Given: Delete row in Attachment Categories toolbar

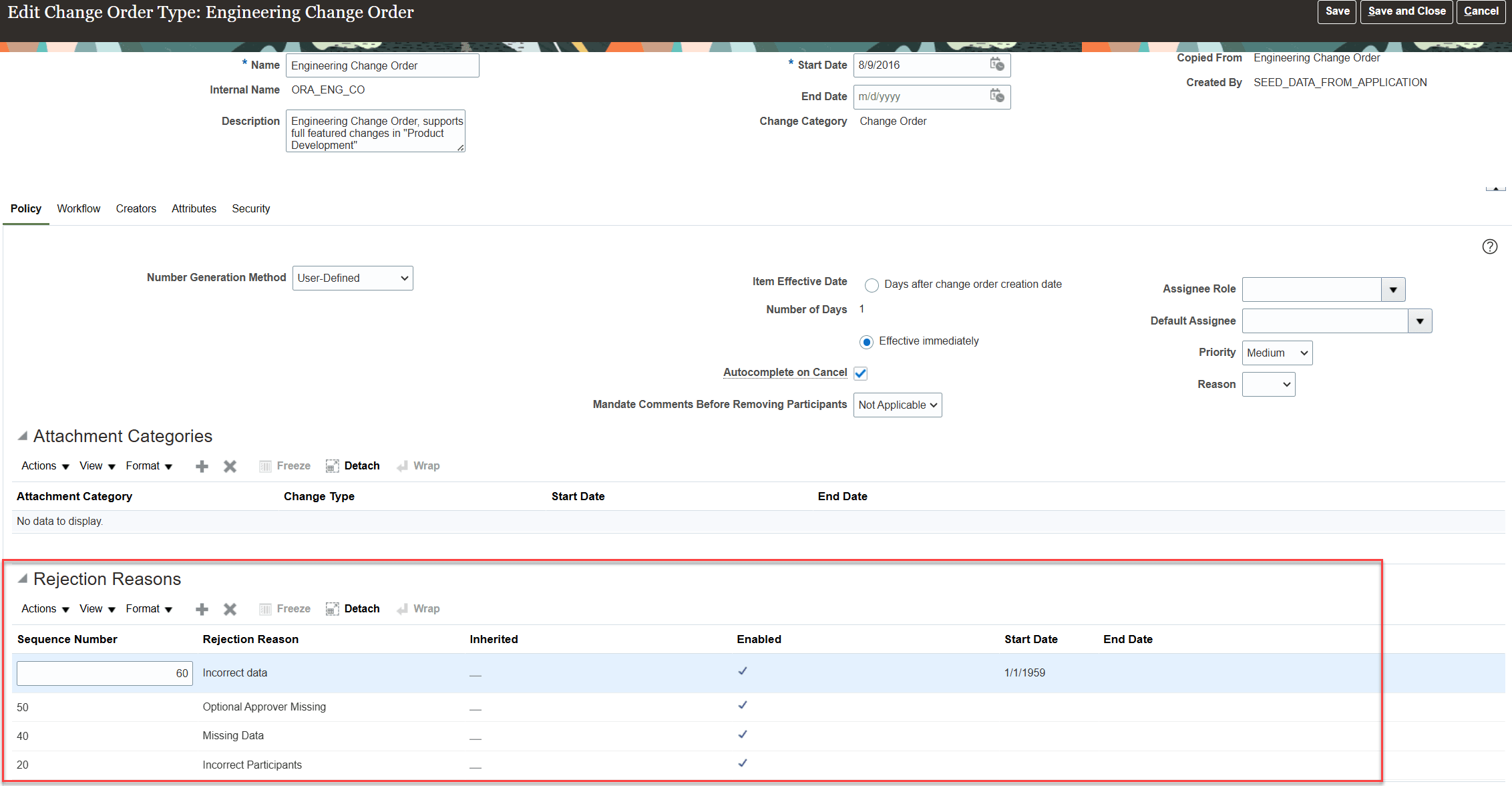Looking at the screenshot, I should tap(230, 466).
